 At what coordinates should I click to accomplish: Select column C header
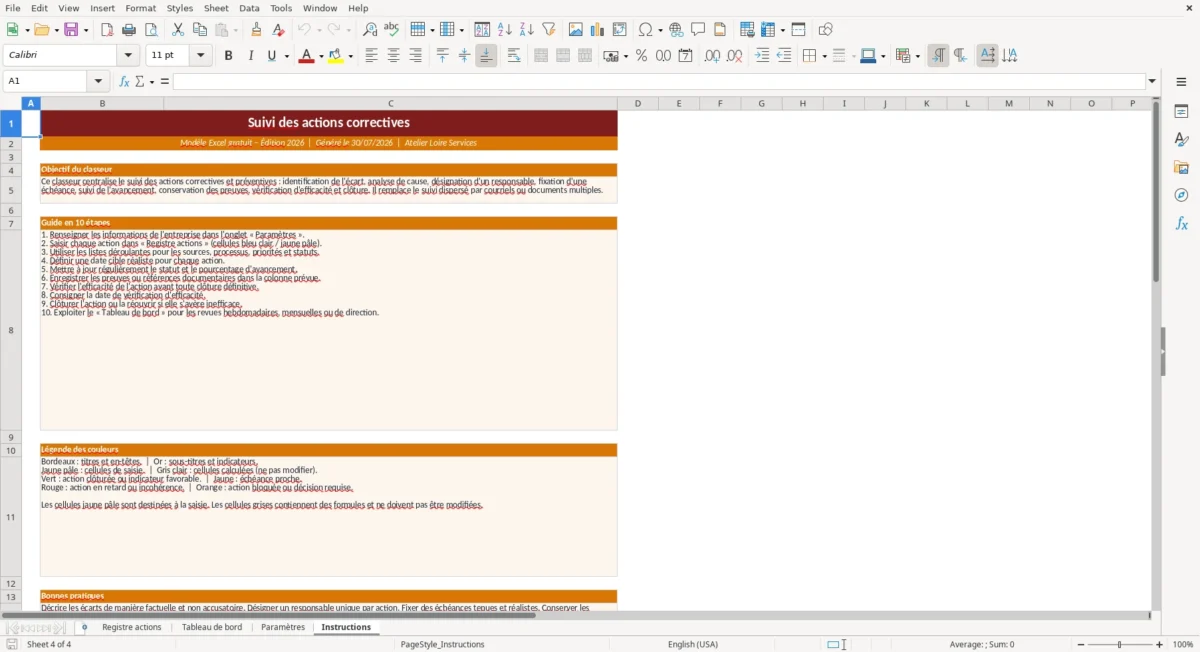point(390,103)
